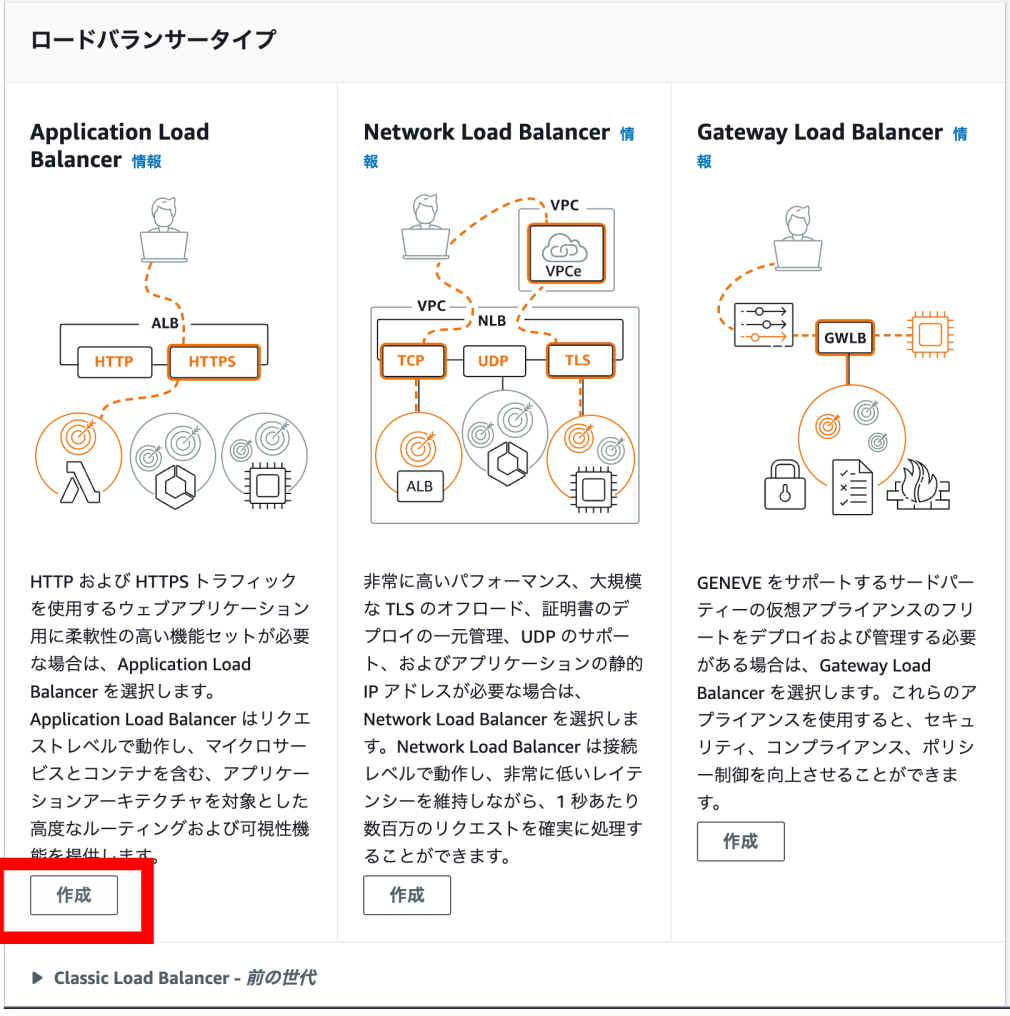Click the compliance checklist icon in the Gateway diagram
The image size is (1010, 1016).
850,485
